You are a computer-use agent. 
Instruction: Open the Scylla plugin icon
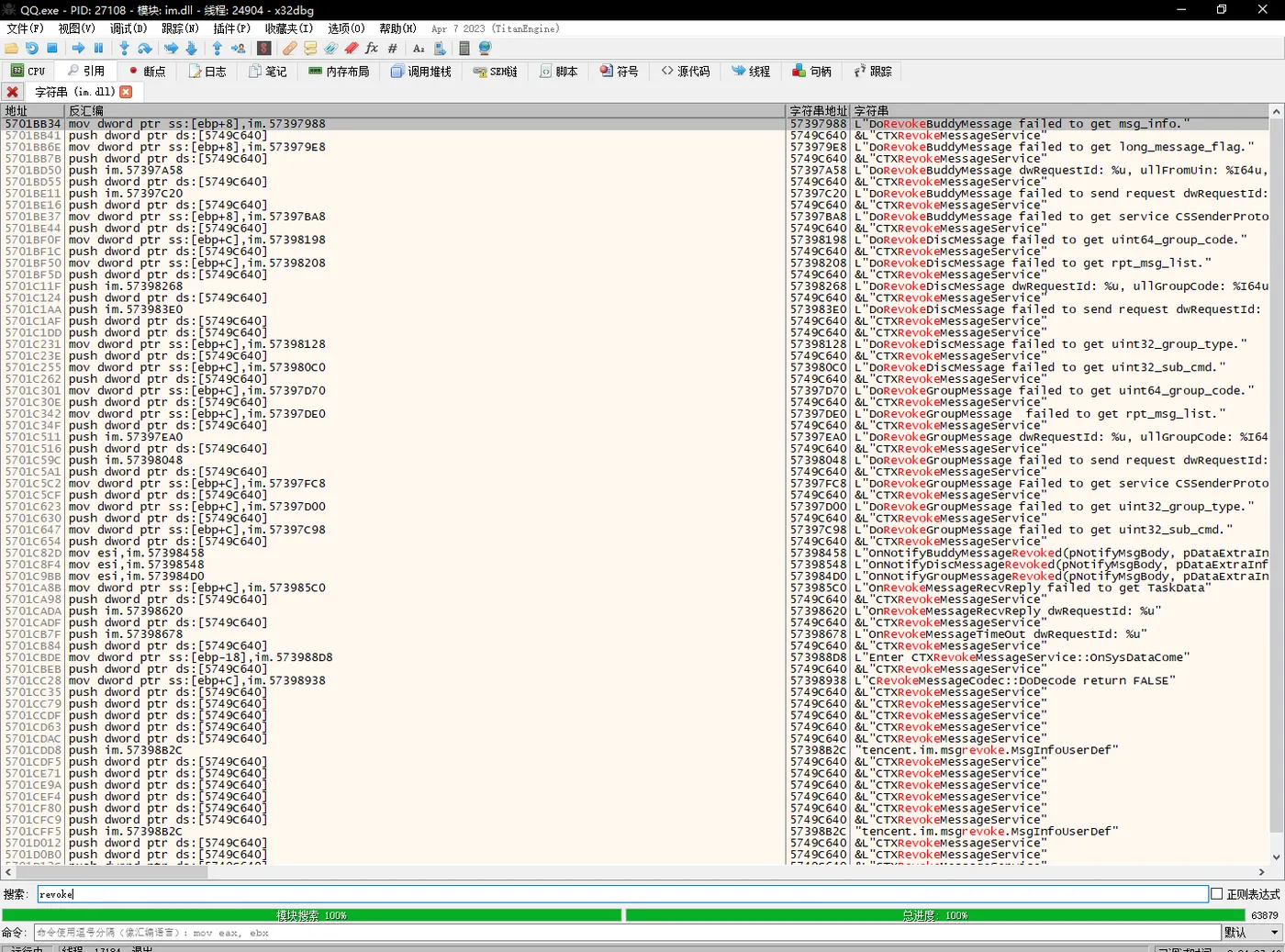pyautogui.click(x=264, y=49)
